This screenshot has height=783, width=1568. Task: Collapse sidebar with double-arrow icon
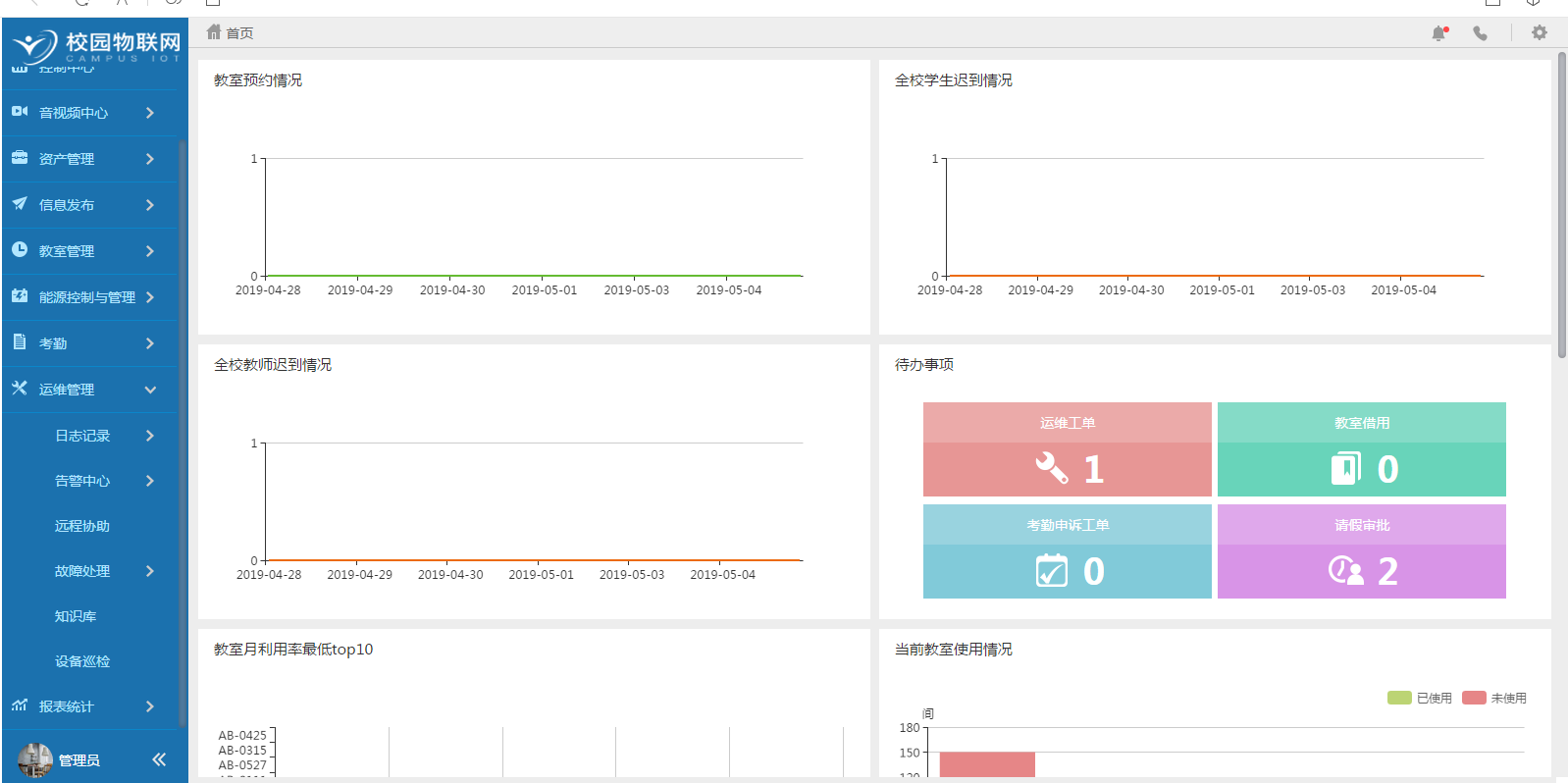click(x=159, y=758)
